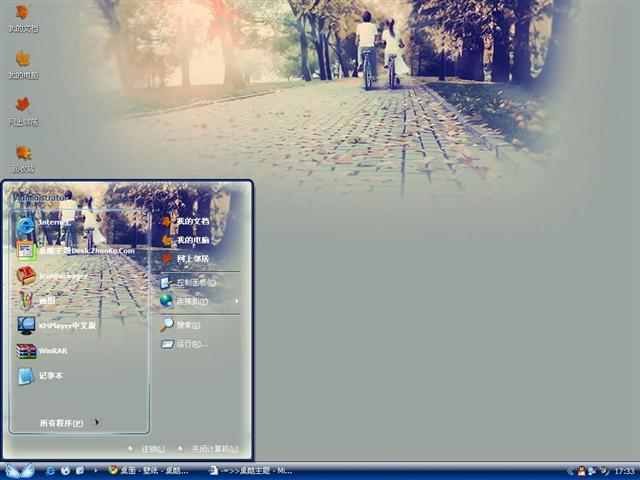
Task: Click the show desktop quick launch icon
Action: [x=80, y=471]
